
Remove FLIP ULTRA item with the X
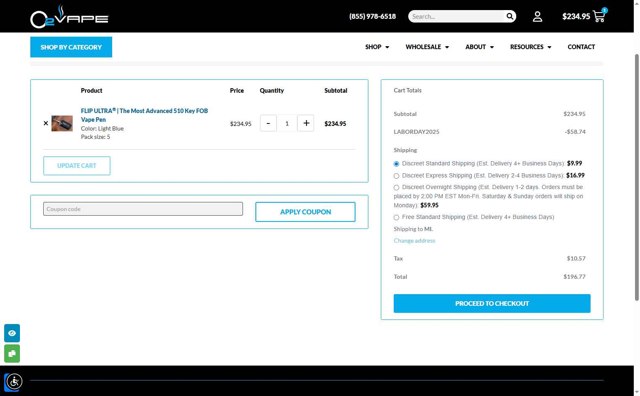tap(46, 123)
